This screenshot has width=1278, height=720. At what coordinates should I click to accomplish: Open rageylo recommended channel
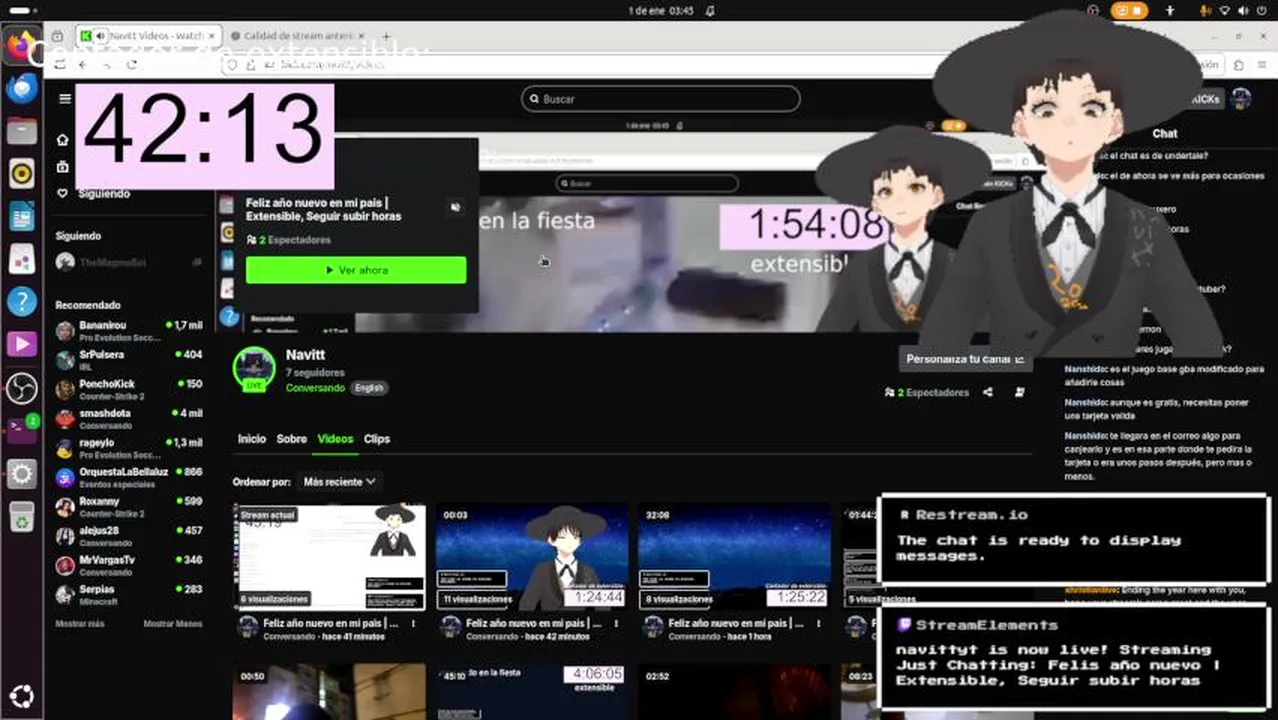pos(129,448)
